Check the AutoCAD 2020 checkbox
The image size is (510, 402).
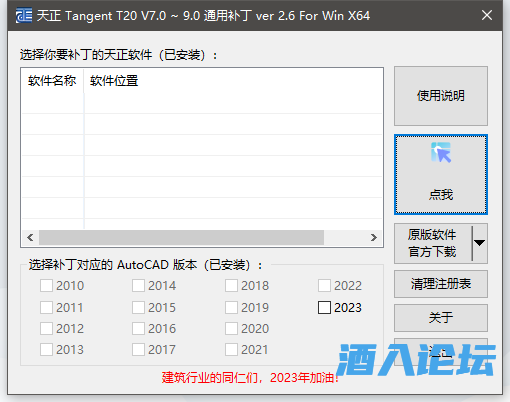pyautogui.click(x=231, y=329)
